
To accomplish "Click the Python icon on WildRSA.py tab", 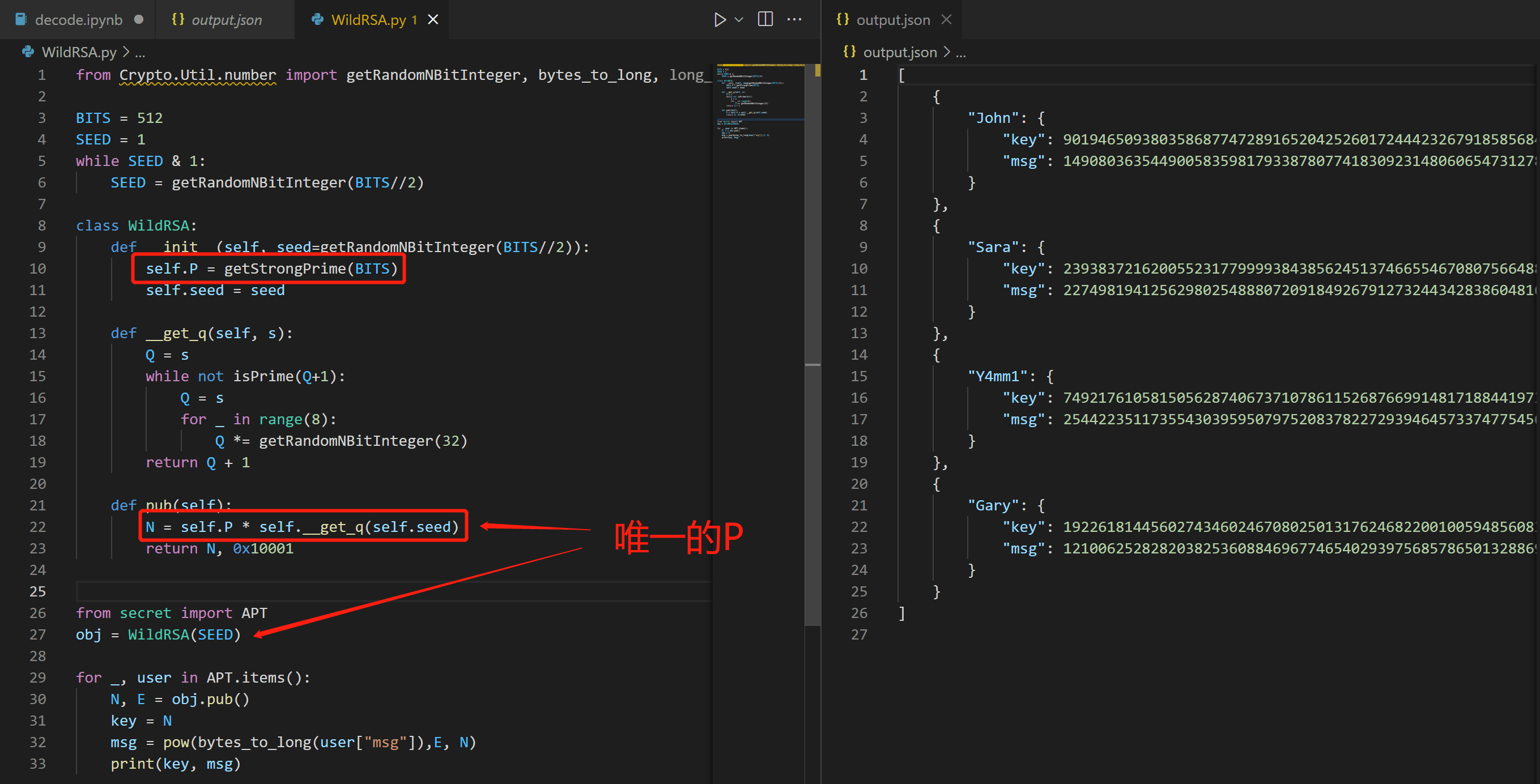I will click(317, 20).
